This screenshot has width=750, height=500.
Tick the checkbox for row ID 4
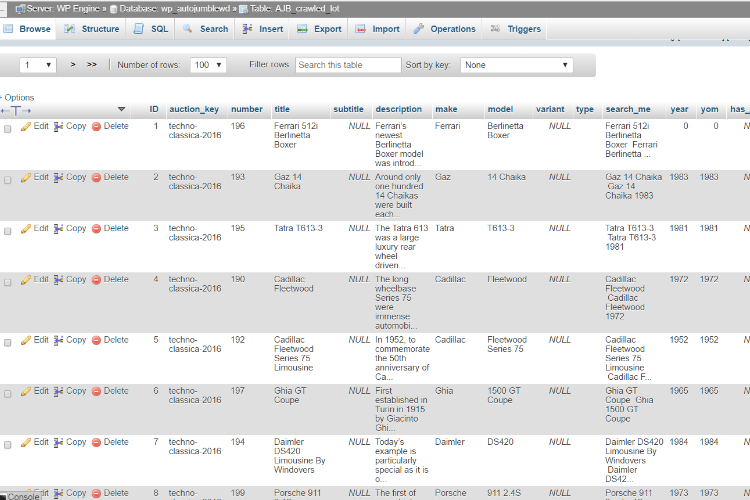pyautogui.click(x=8, y=282)
